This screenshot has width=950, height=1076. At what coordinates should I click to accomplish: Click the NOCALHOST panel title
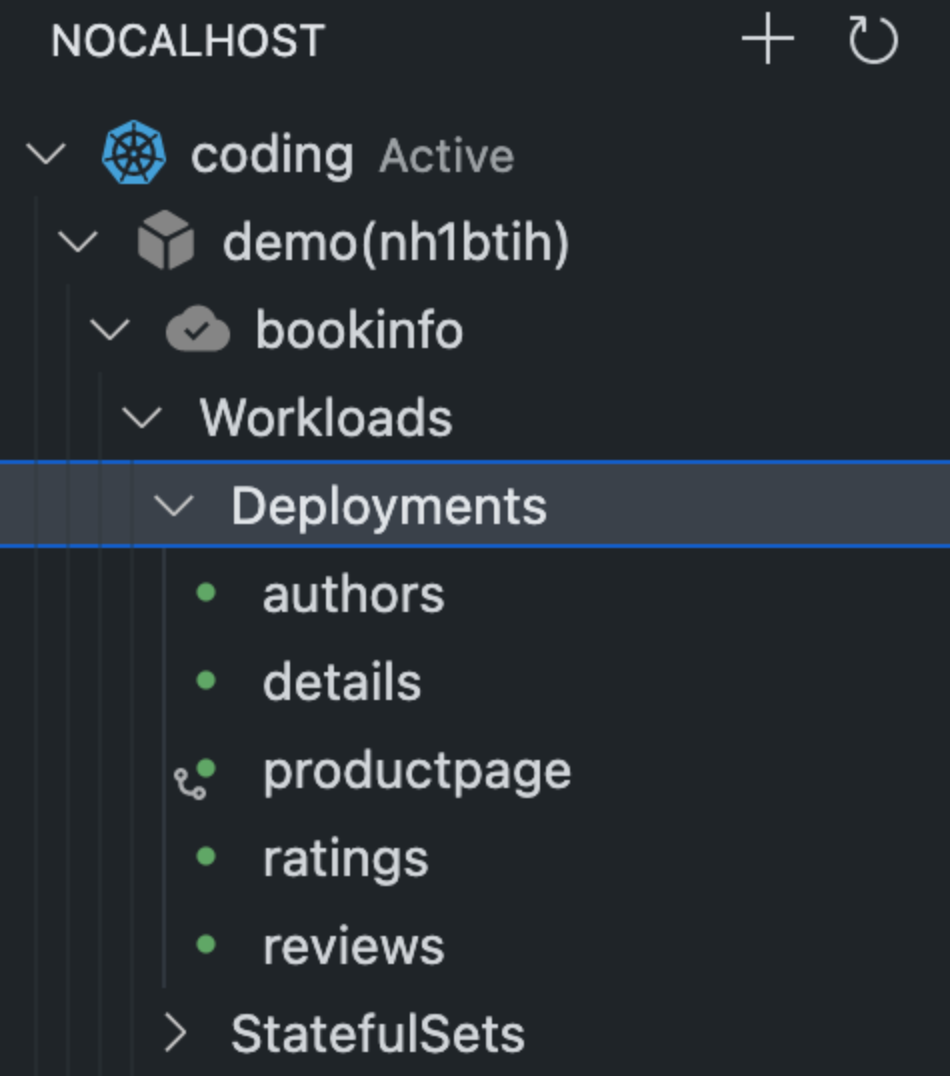click(187, 40)
